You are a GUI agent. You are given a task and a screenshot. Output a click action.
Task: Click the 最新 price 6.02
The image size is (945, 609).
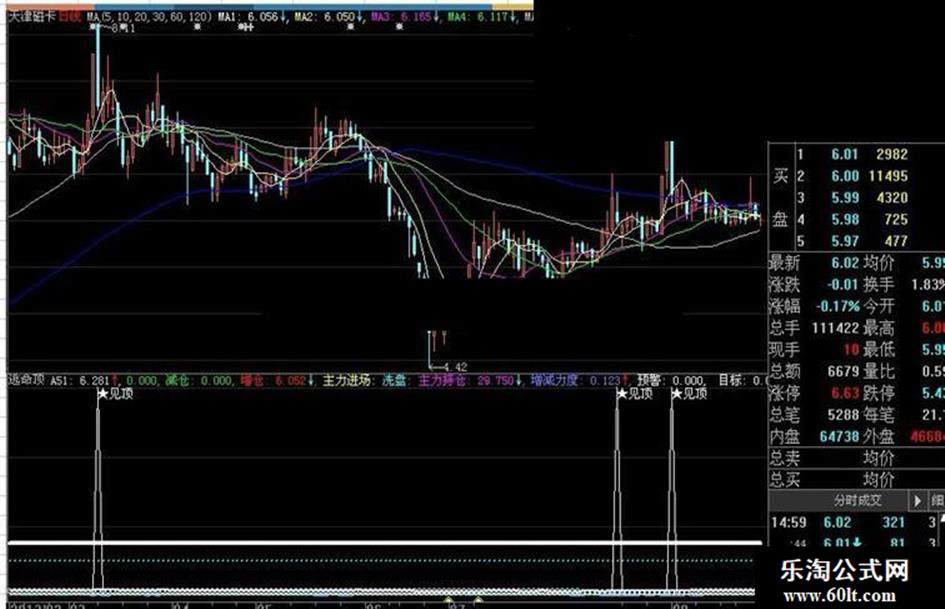click(x=844, y=263)
